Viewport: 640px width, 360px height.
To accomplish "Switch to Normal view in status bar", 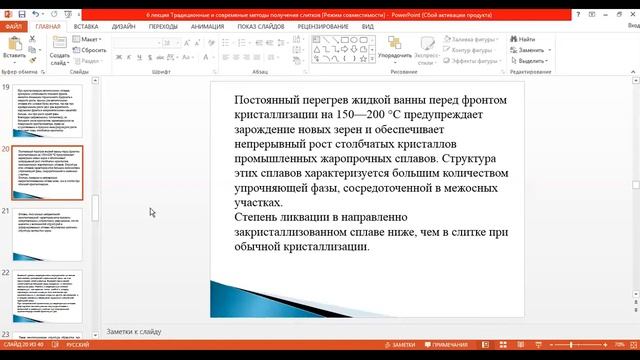I will 485,345.
